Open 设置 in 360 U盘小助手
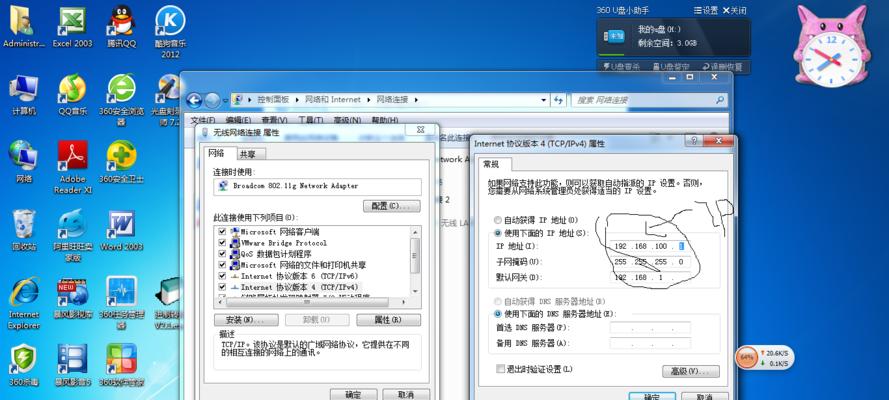 706,10
